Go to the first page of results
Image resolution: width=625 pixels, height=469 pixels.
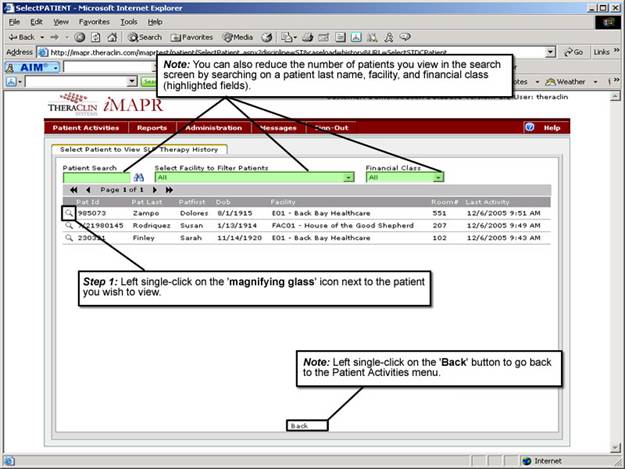tap(74, 189)
